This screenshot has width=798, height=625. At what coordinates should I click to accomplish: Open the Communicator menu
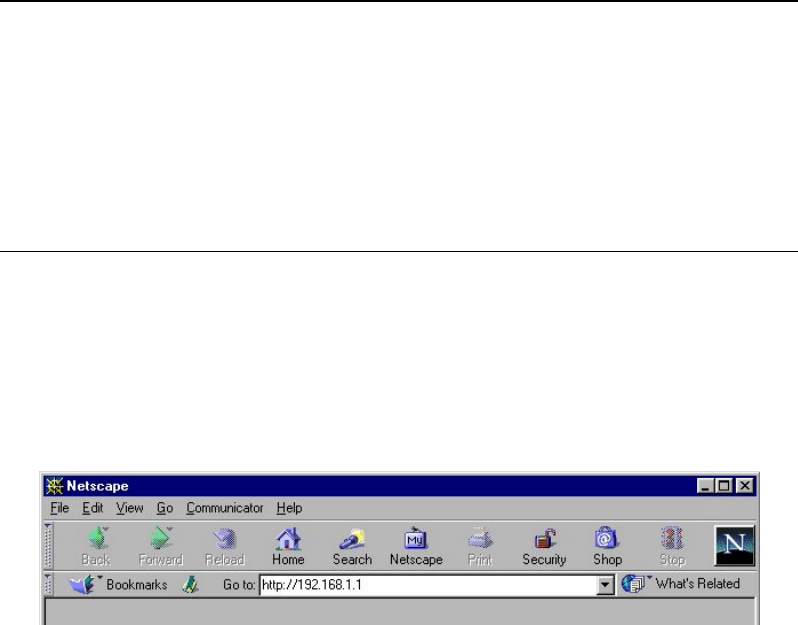224,508
